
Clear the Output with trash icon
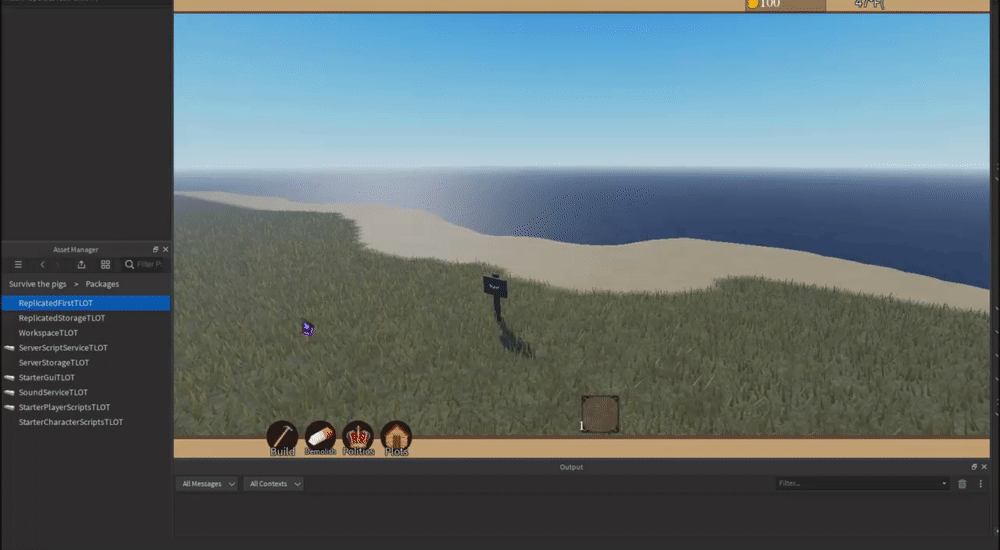tap(962, 484)
